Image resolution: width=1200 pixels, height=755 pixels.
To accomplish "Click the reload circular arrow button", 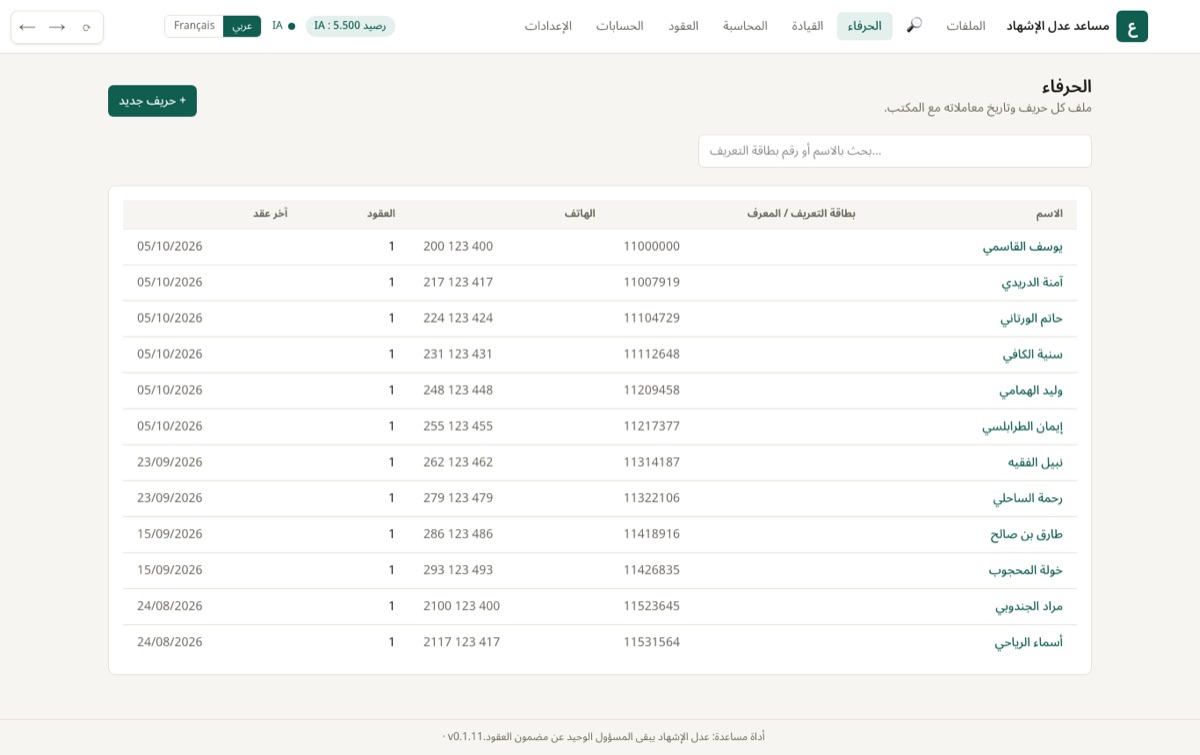I will tap(87, 27).
